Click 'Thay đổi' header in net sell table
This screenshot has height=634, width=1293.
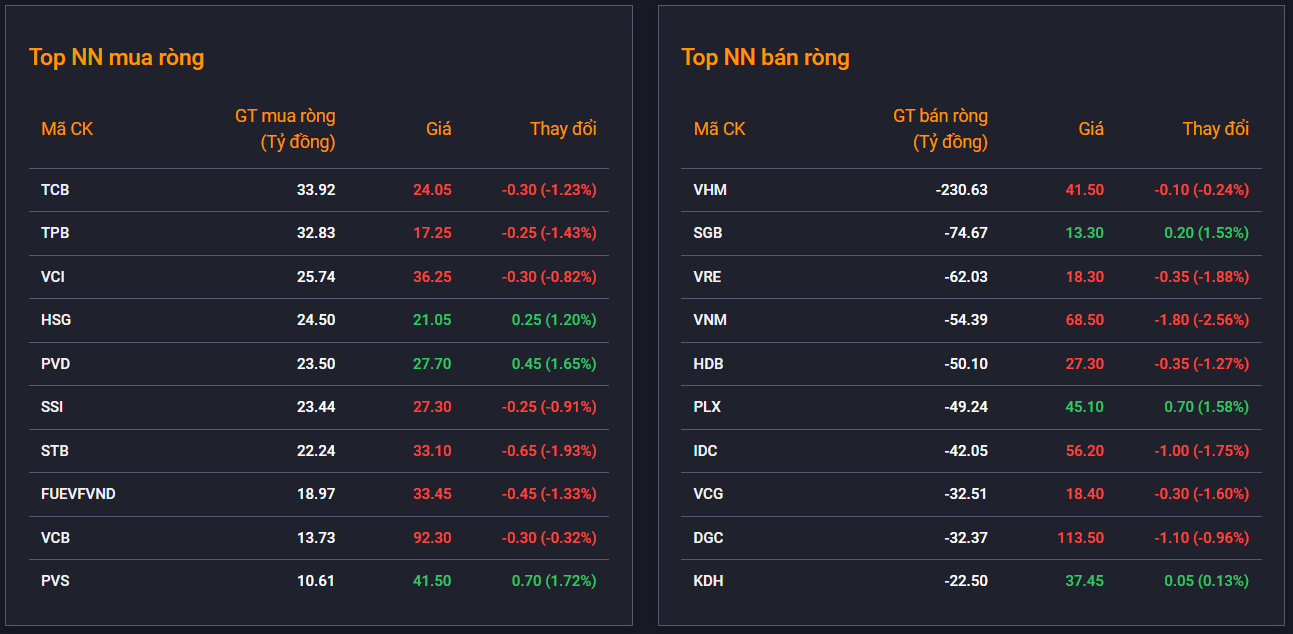[x=1215, y=129]
